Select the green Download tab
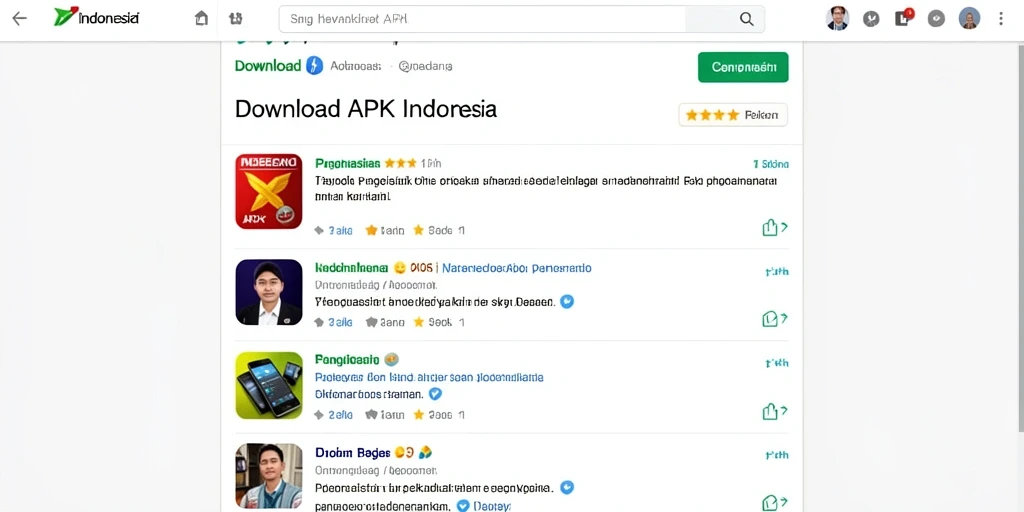1024x512 pixels. [x=268, y=65]
